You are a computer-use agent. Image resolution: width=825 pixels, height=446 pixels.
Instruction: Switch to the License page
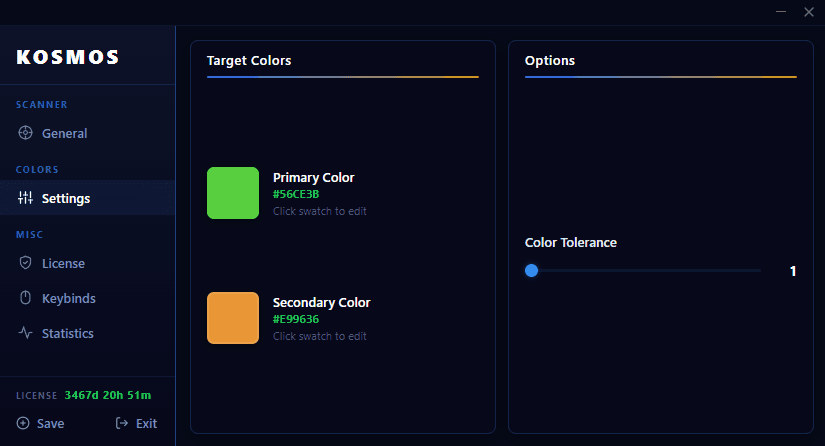pyautogui.click(x=63, y=263)
